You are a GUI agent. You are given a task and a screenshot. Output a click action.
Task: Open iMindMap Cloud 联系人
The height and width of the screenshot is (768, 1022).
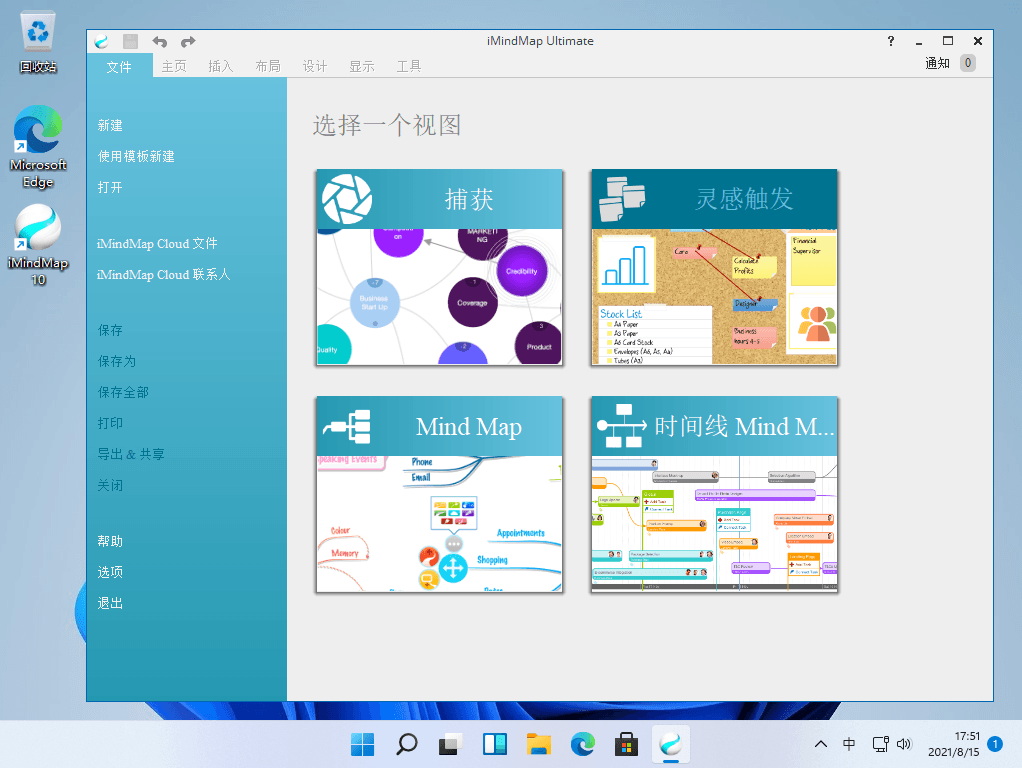pos(164,274)
